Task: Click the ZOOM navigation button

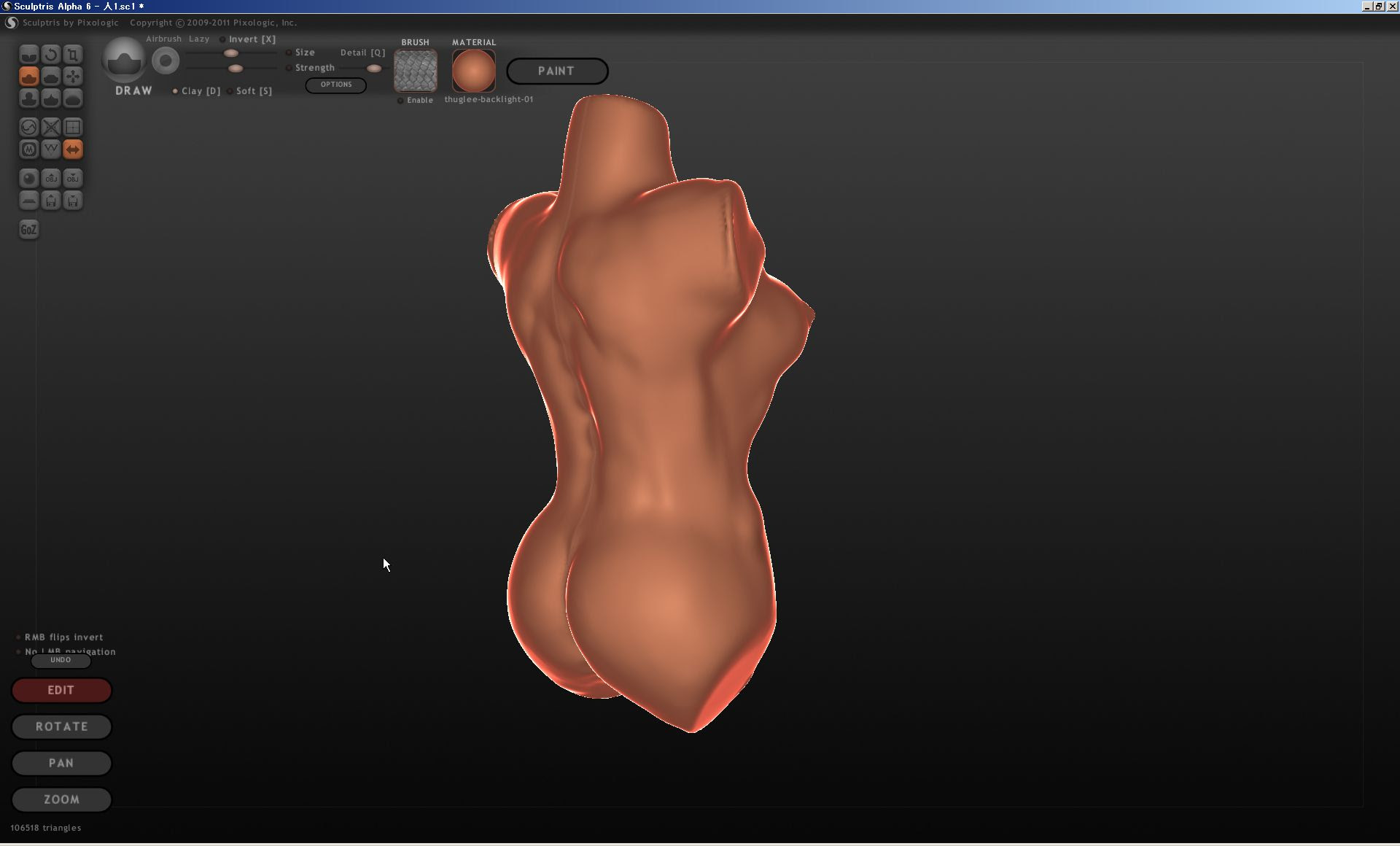Action: pos(61,799)
